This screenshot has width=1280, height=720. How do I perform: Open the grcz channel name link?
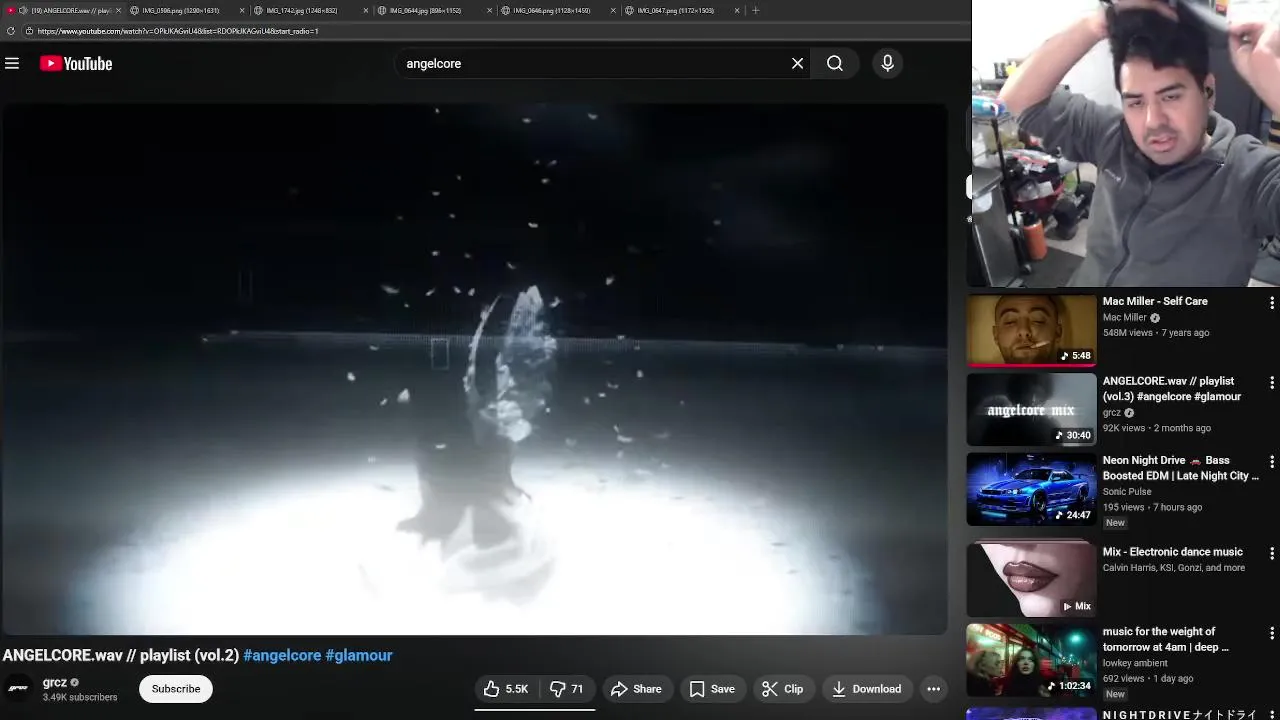point(55,682)
